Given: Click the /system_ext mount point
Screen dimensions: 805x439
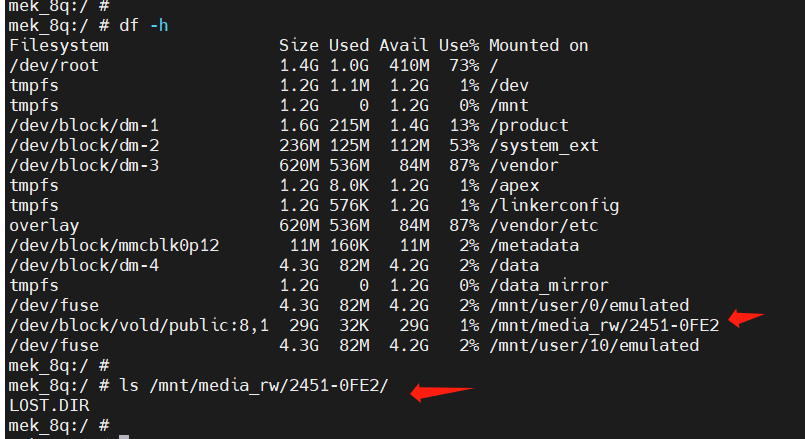Looking at the screenshot, I should click(543, 146).
